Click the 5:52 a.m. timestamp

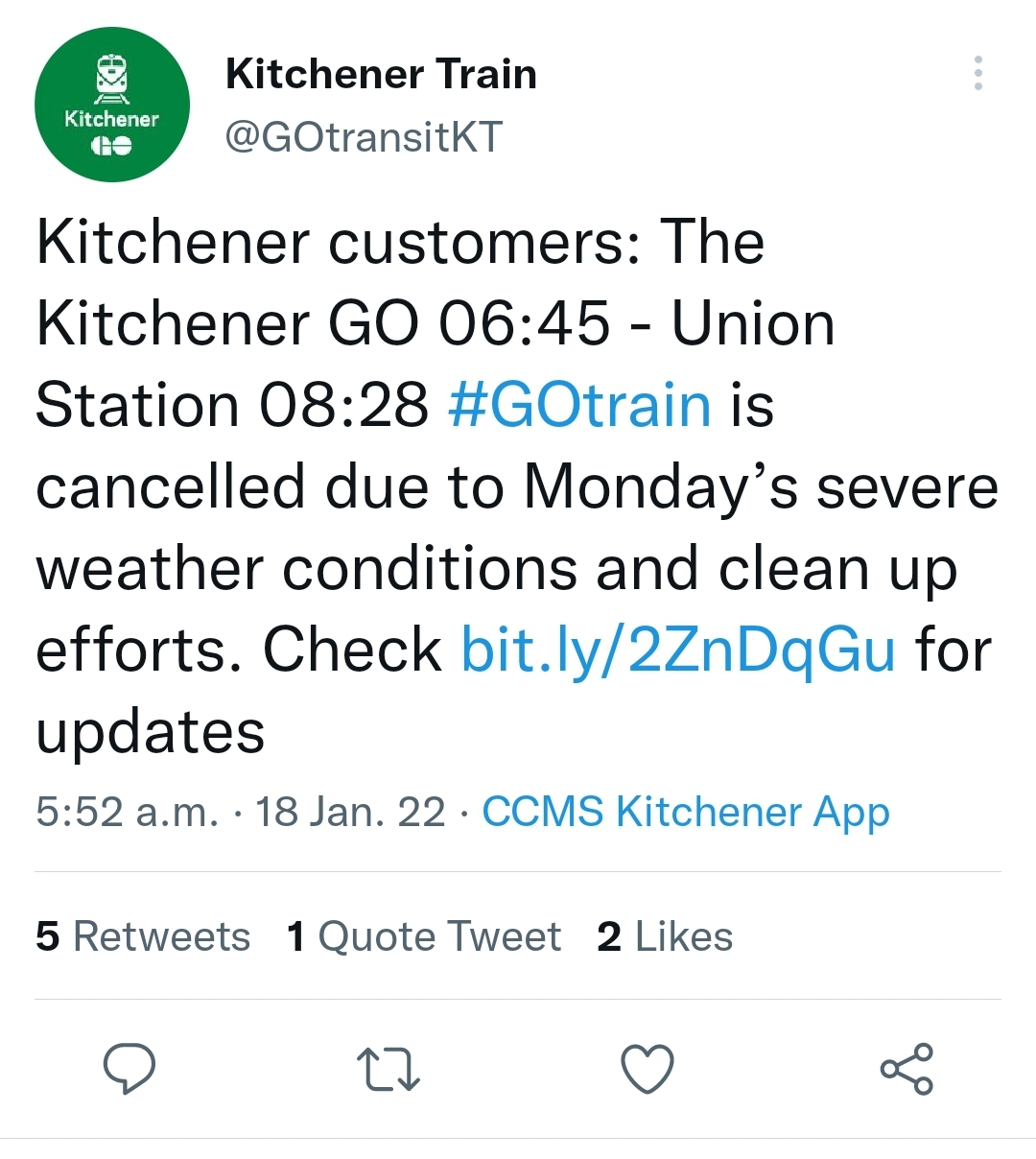[127, 812]
